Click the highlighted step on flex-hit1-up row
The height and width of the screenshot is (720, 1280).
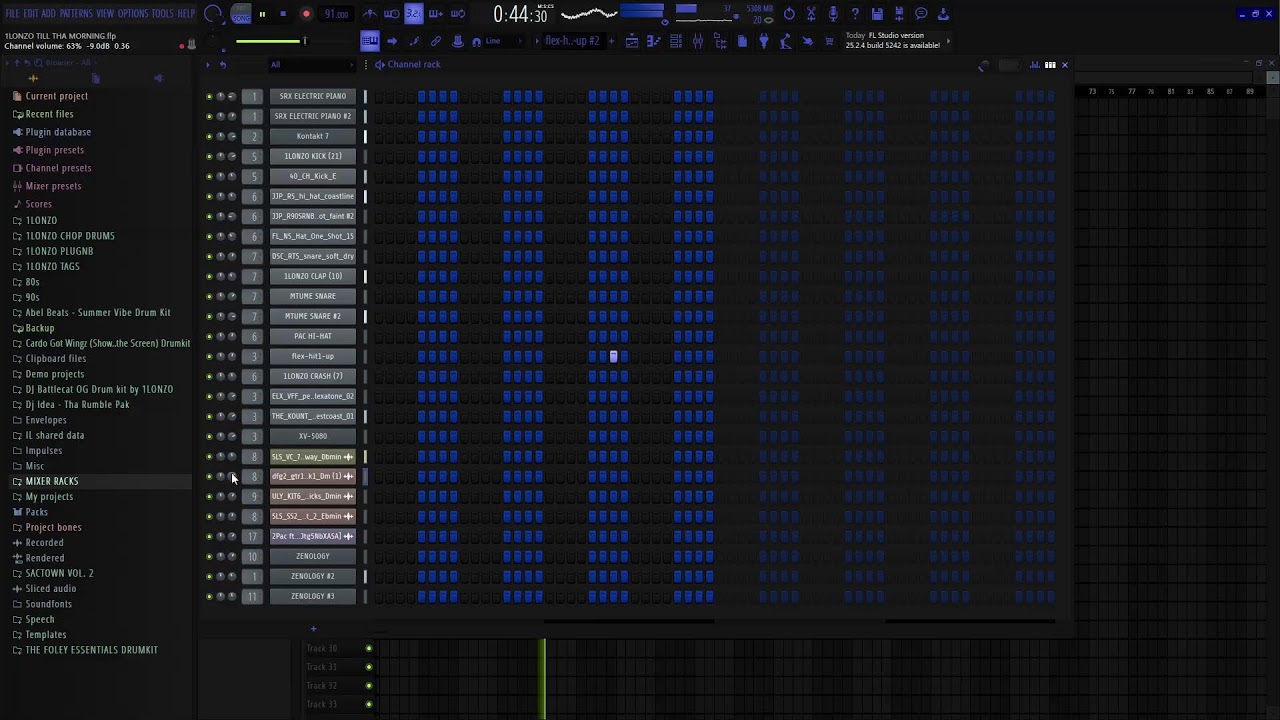click(x=614, y=356)
